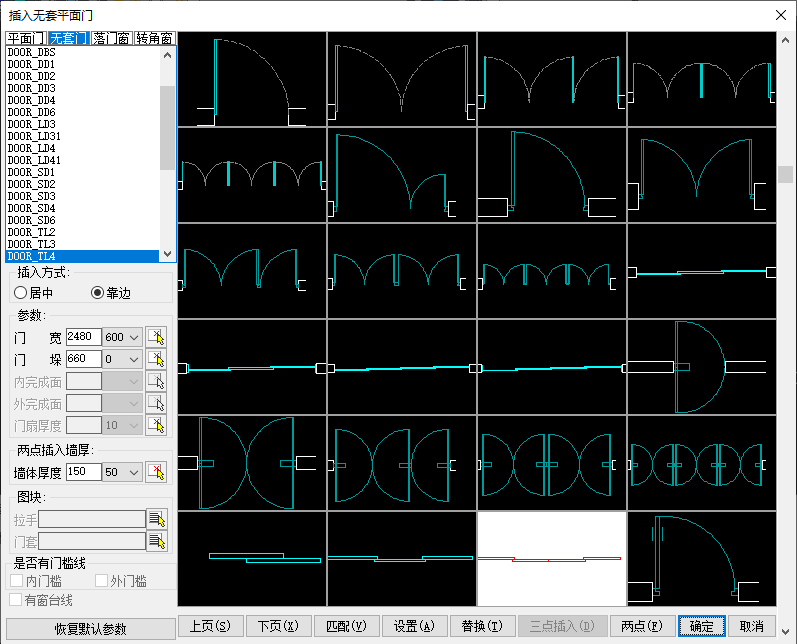The image size is (797, 644).
Task: Select the first thumbnail in the third row
Action: click(x=252, y=271)
